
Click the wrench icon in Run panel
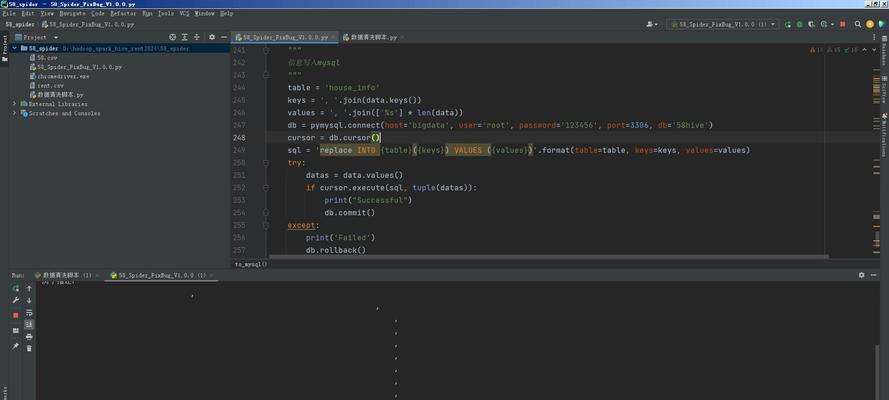pyautogui.click(x=16, y=300)
